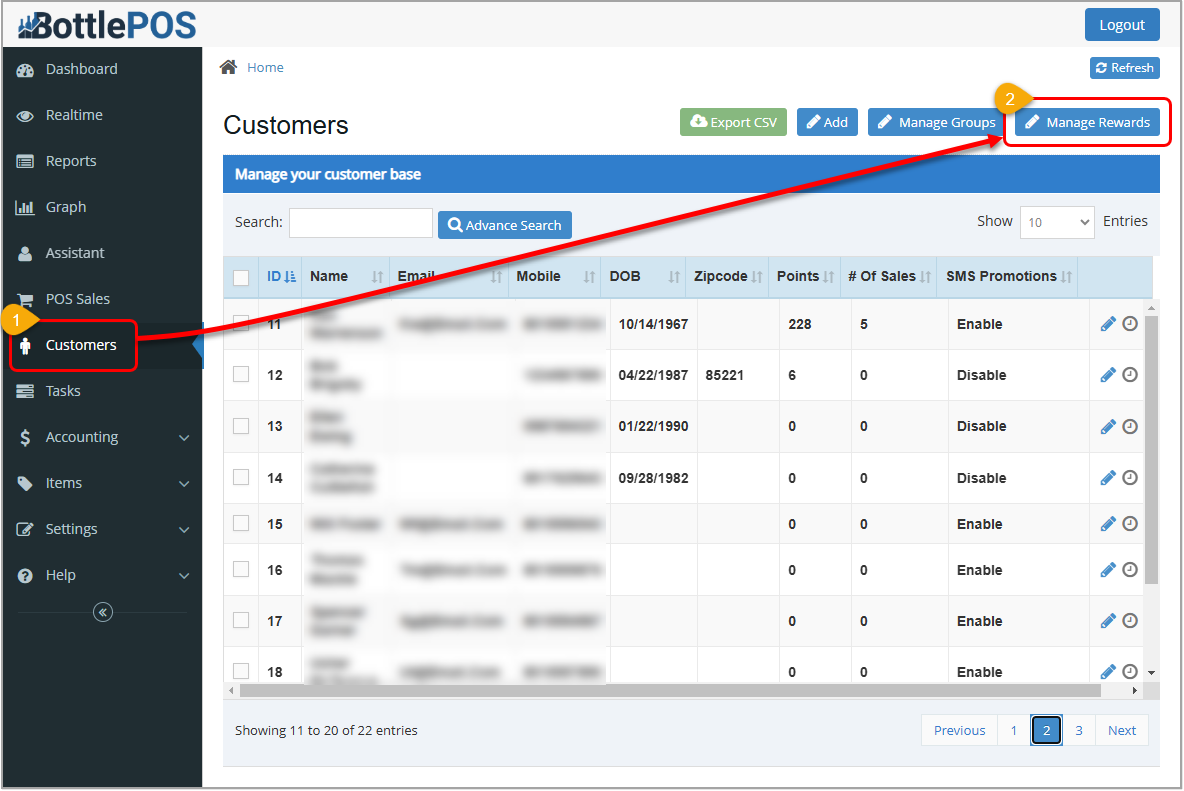Open the history clock icon for customer 12

pyautogui.click(x=1130, y=374)
